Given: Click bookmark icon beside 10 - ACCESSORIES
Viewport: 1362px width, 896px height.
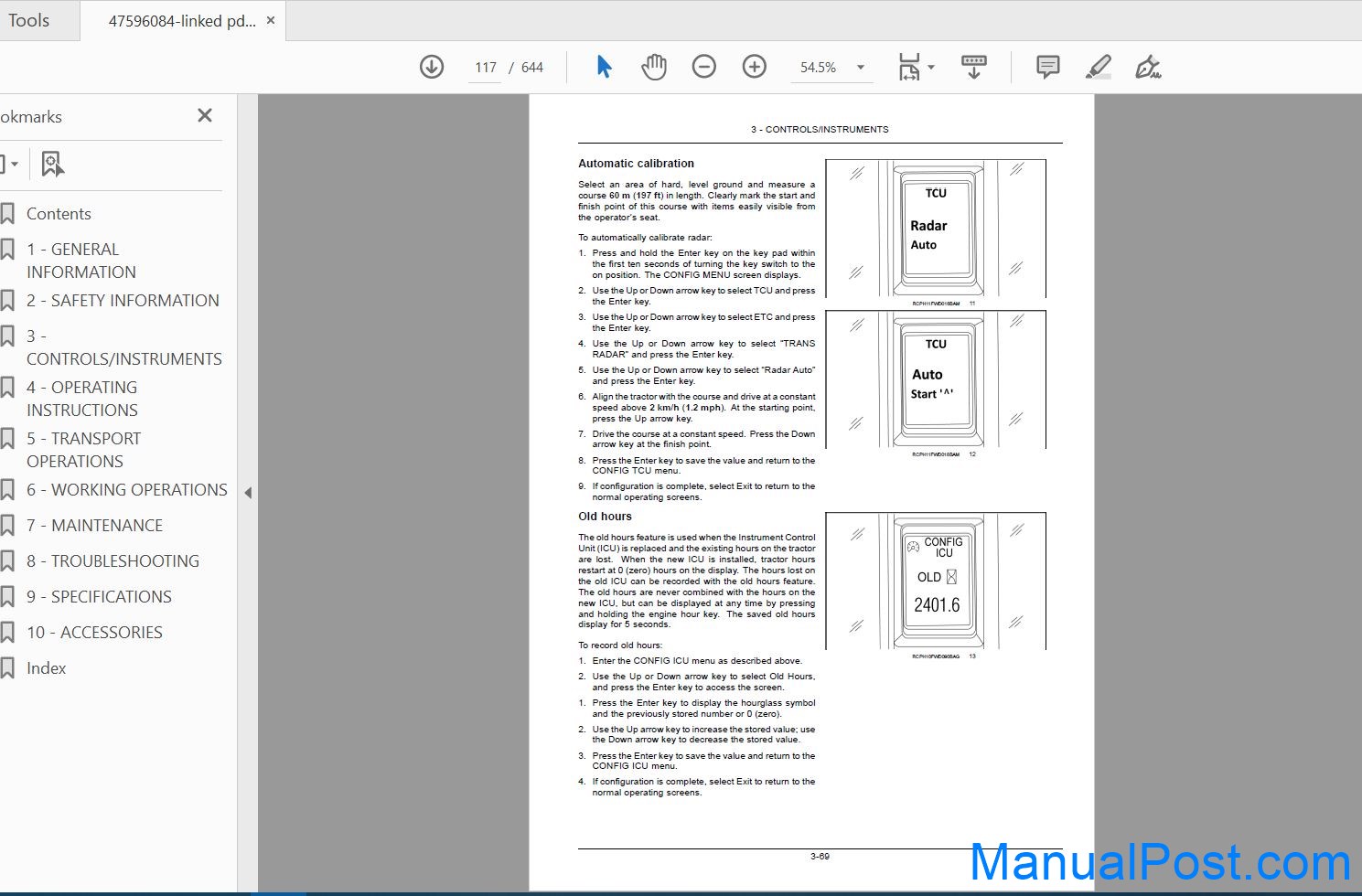Looking at the screenshot, I should 7,633.
